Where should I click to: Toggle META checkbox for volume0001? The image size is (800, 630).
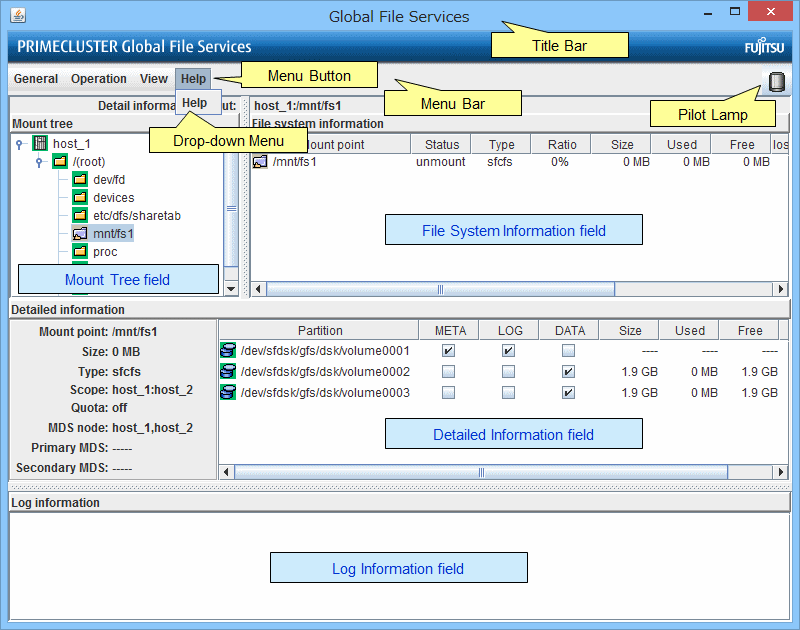[448, 351]
